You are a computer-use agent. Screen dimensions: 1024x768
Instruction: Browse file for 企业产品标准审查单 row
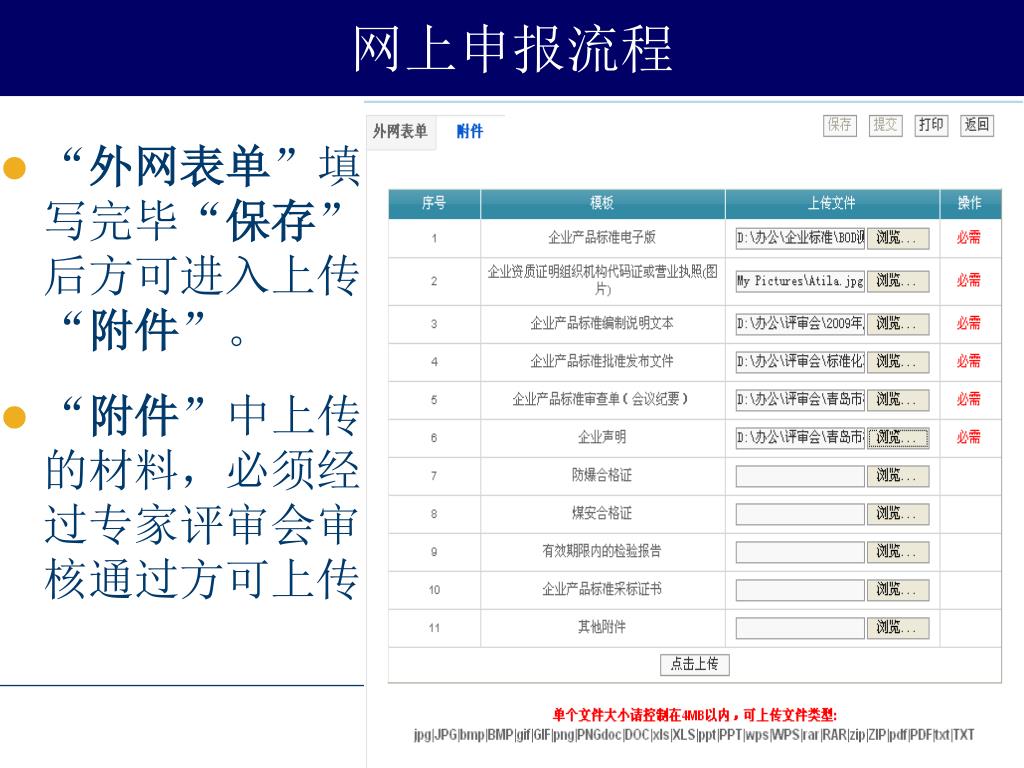pyautogui.click(x=898, y=399)
